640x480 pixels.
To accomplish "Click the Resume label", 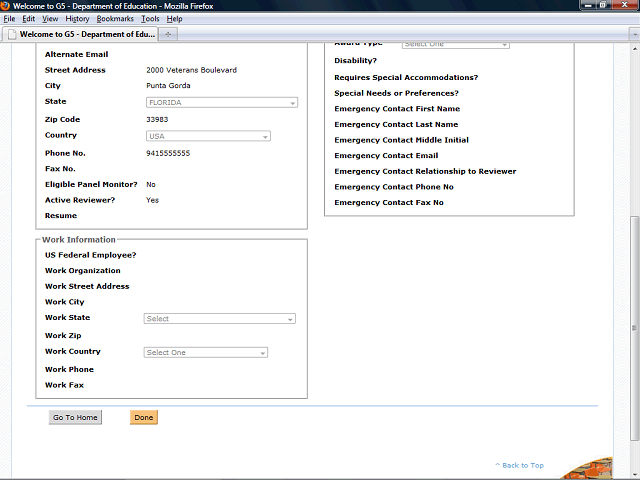I will click(61, 216).
